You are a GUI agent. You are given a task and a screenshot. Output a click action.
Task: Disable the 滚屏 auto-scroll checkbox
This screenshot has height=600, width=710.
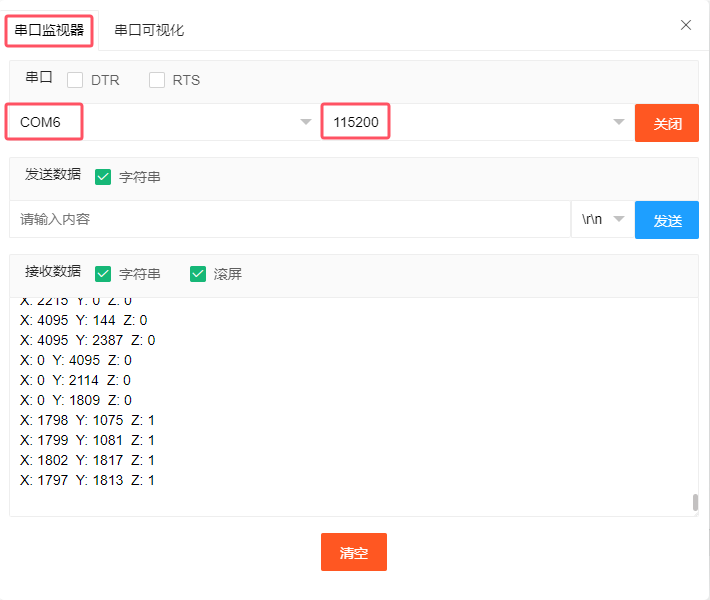[197, 273]
